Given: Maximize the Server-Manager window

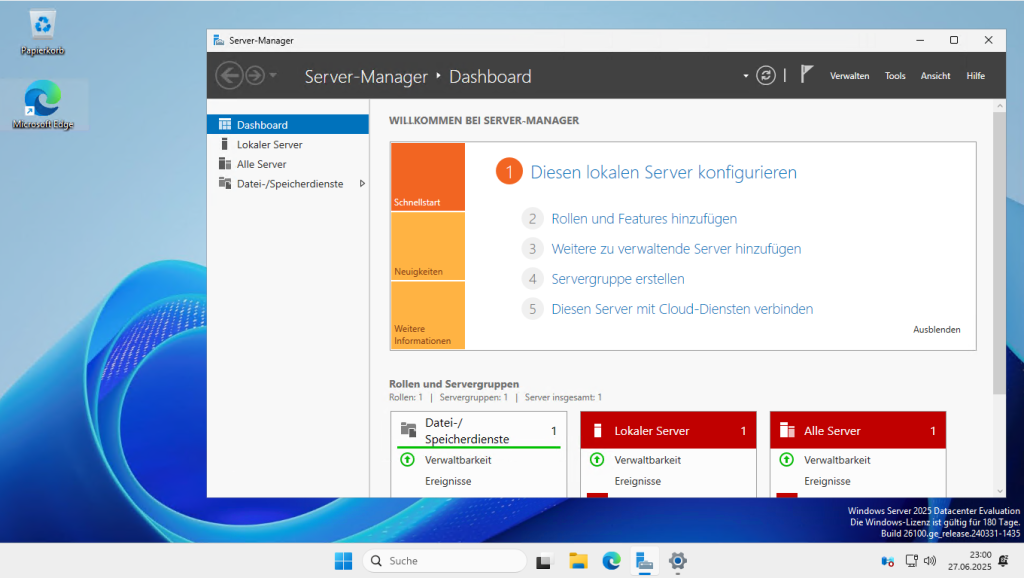Looking at the screenshot, I should pyautogui.click(x=953, y=40).
